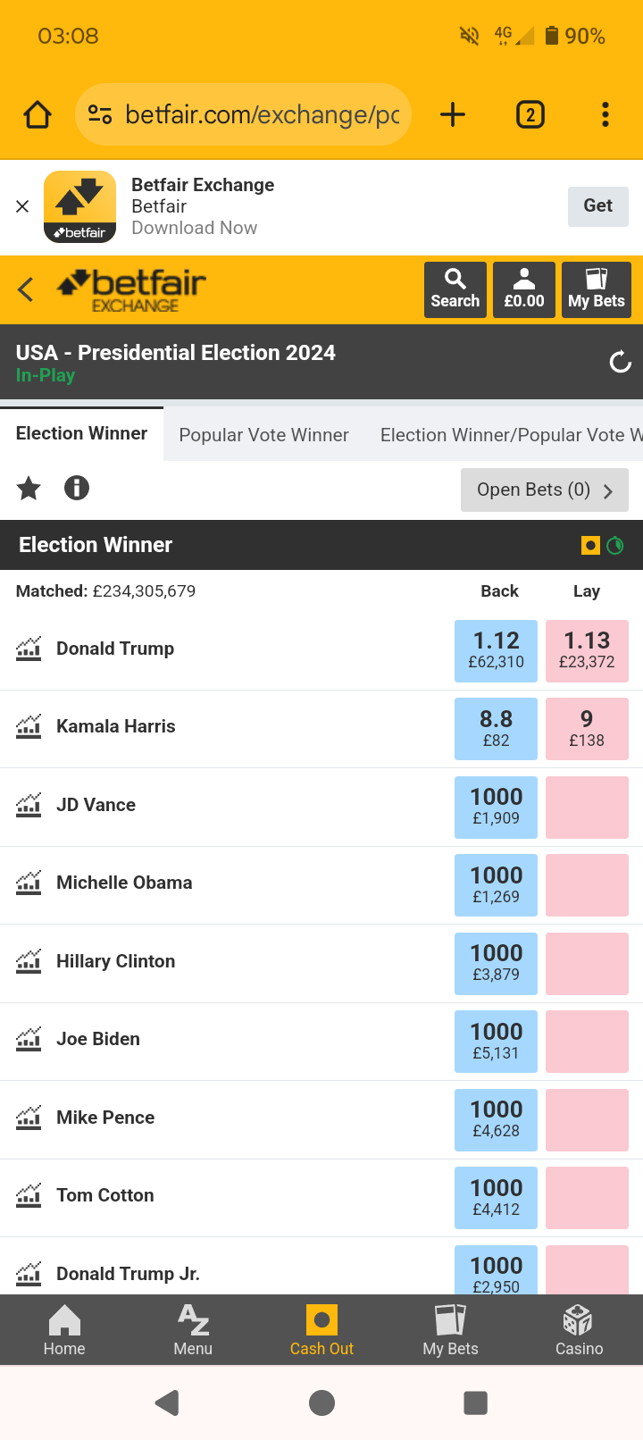Back Donald Trump at 1.12
This screenshot has height=1440, width=643.
point(496,651)
